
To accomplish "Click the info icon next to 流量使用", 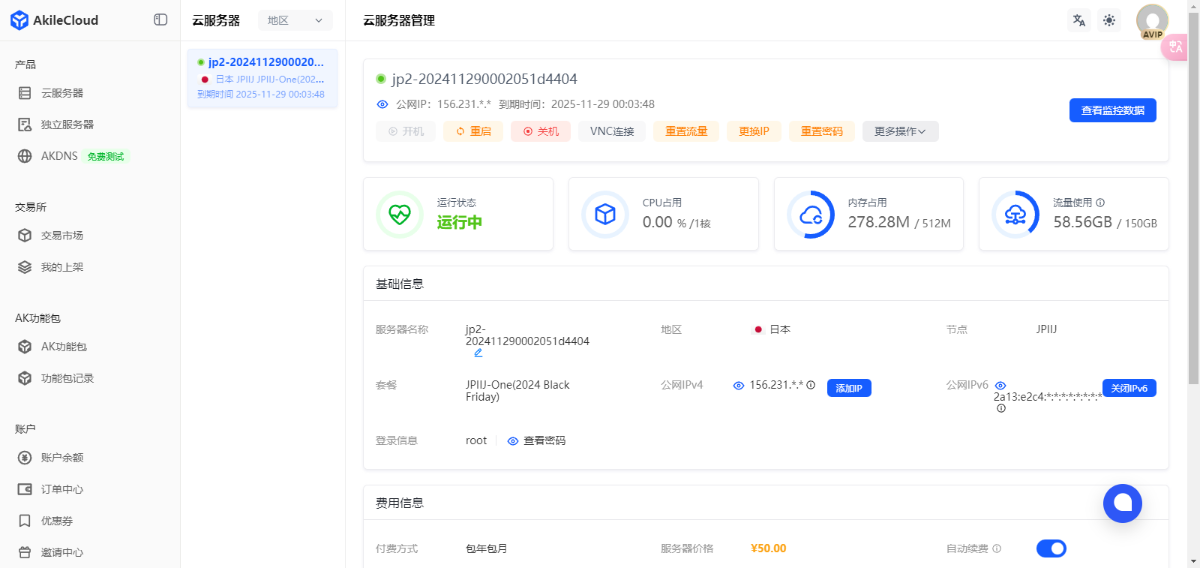I will tap(1100, 202).
